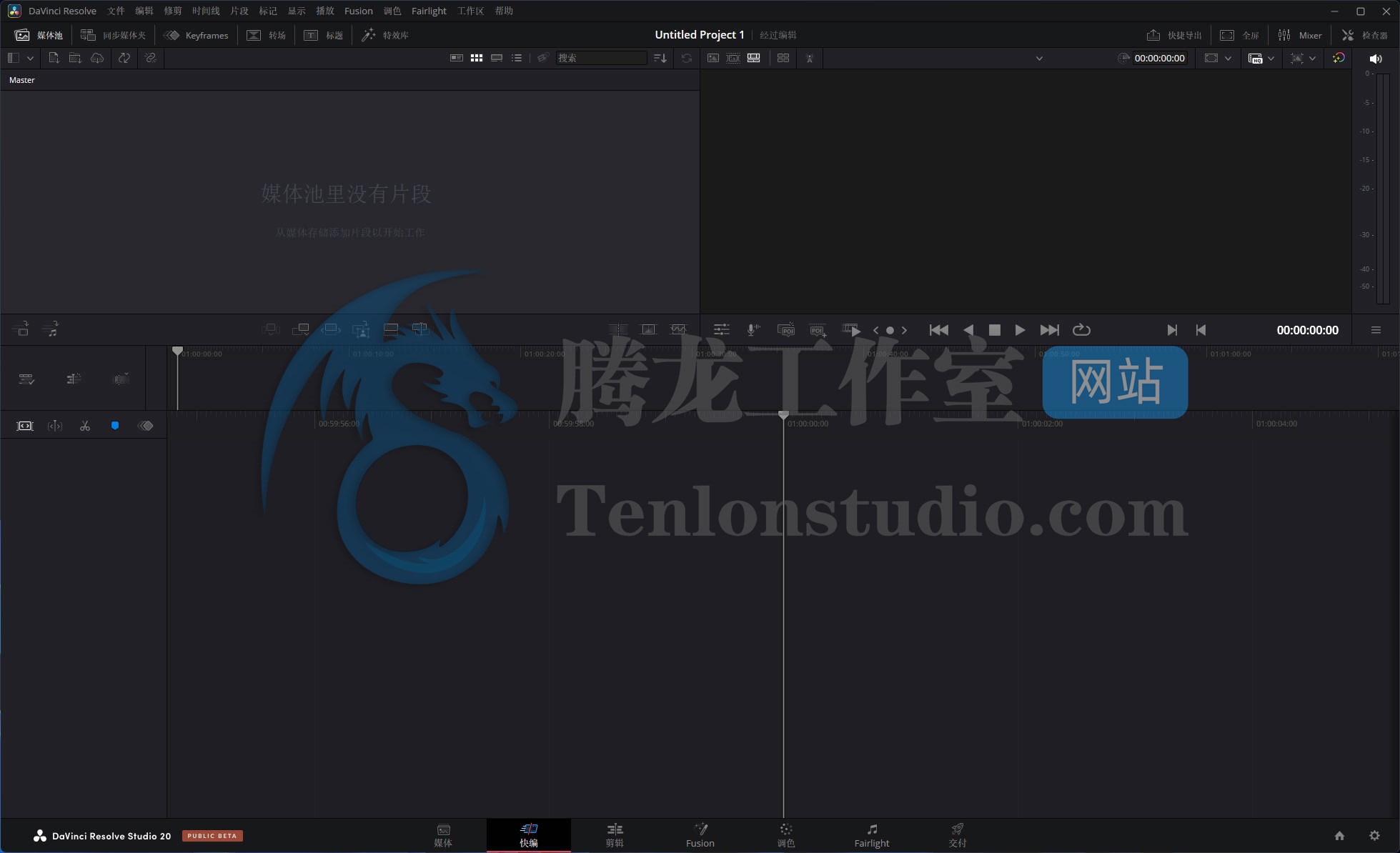The height and width of the screenshot is (853, 1400).
Task: Click the play forward button
Action: (1020, 330)
